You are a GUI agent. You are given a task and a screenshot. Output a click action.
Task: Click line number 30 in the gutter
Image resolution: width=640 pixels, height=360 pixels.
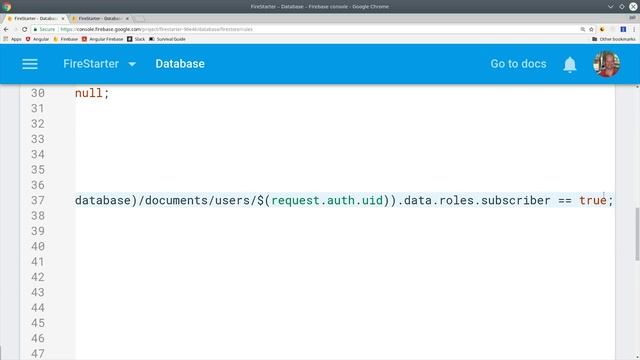click(38, 93)
